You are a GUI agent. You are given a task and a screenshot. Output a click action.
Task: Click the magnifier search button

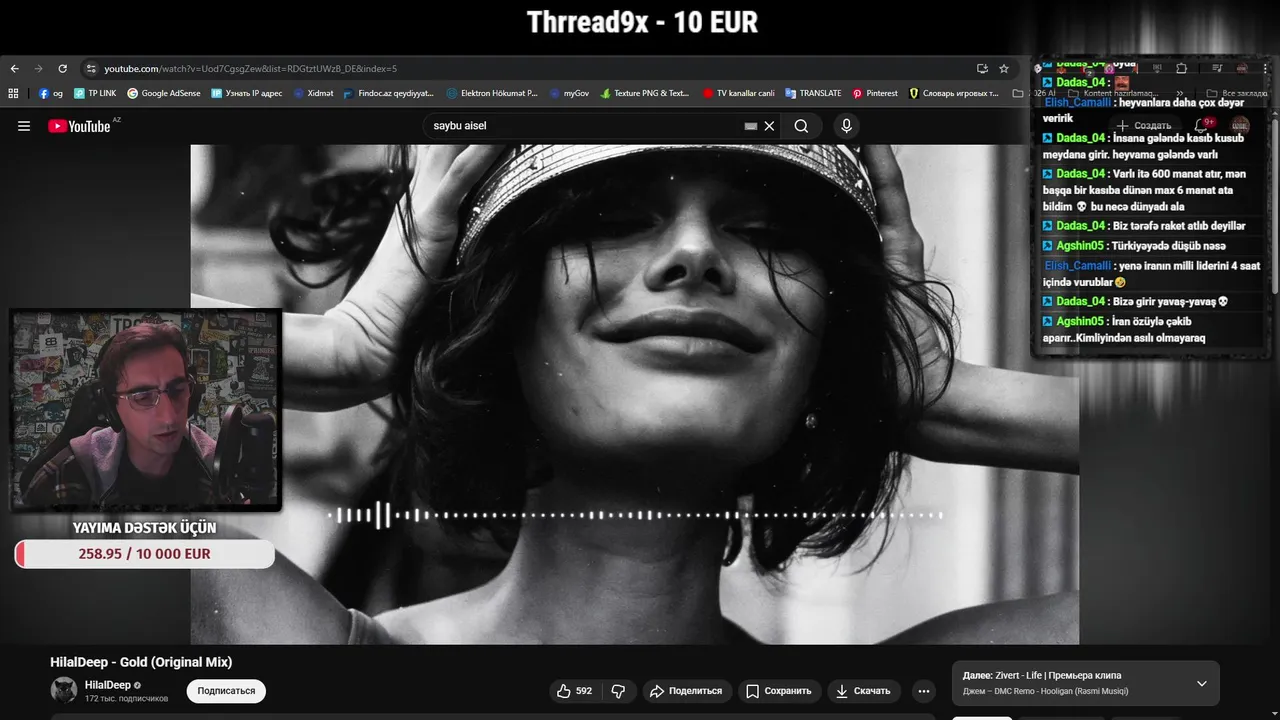click(x=801, y=126)
